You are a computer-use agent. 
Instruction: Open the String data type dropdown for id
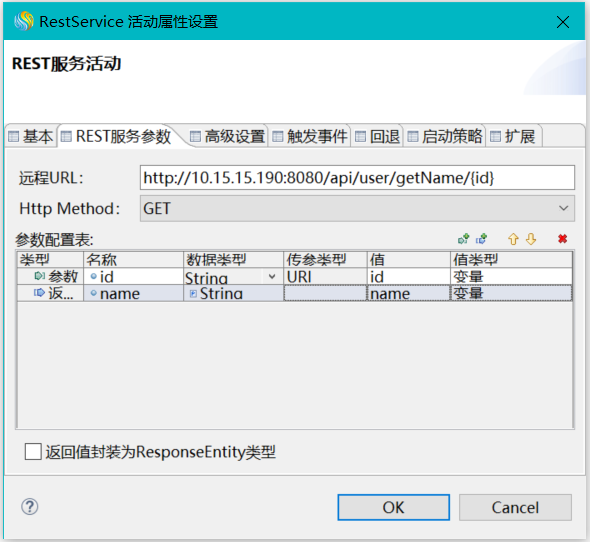(x=272, y=277)
